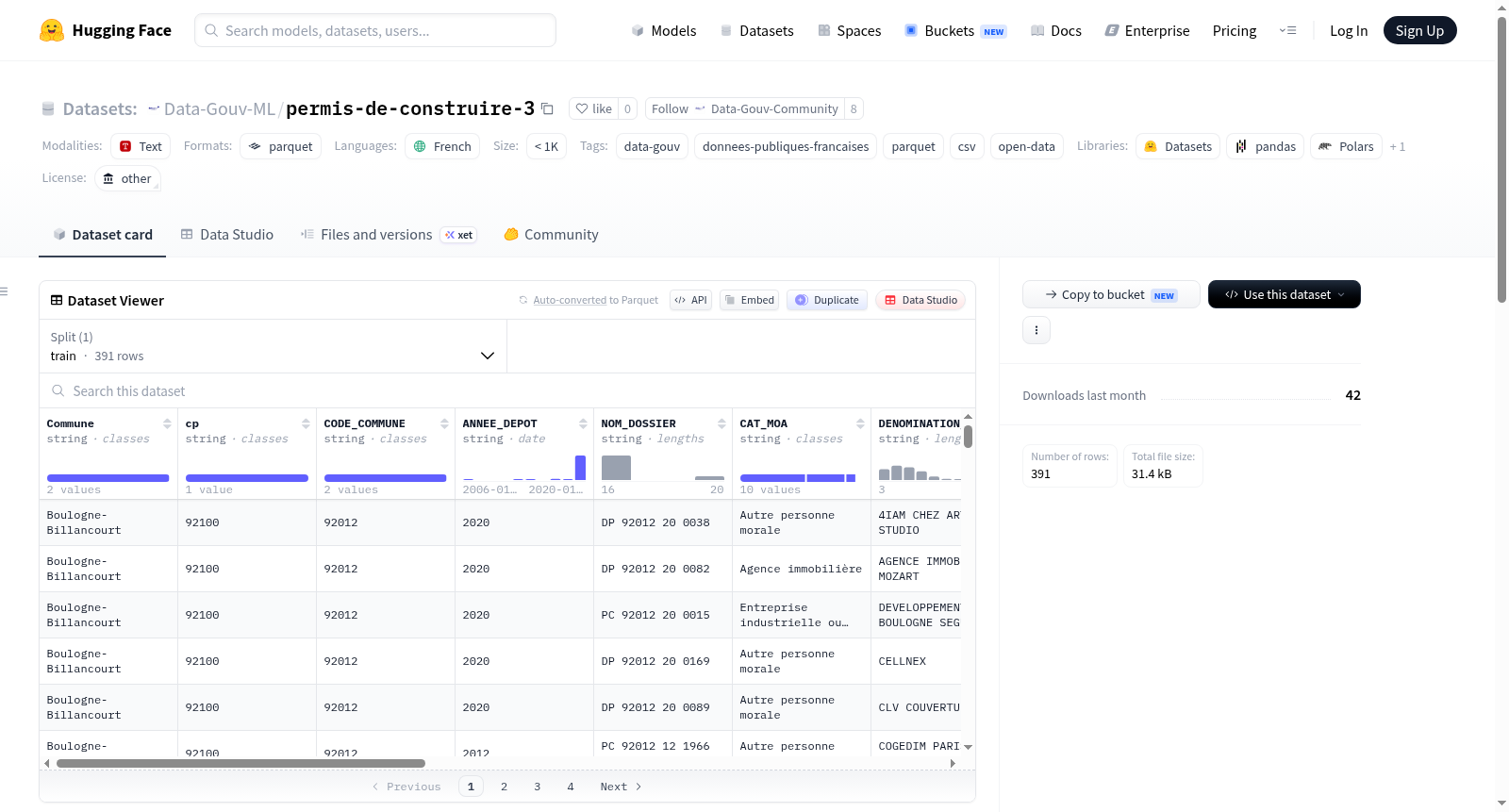Screen dimensions: 1509x812
Task: Follow Data-Gouv-Community organization
Action: pyautogui.click(x=745, y=108)
